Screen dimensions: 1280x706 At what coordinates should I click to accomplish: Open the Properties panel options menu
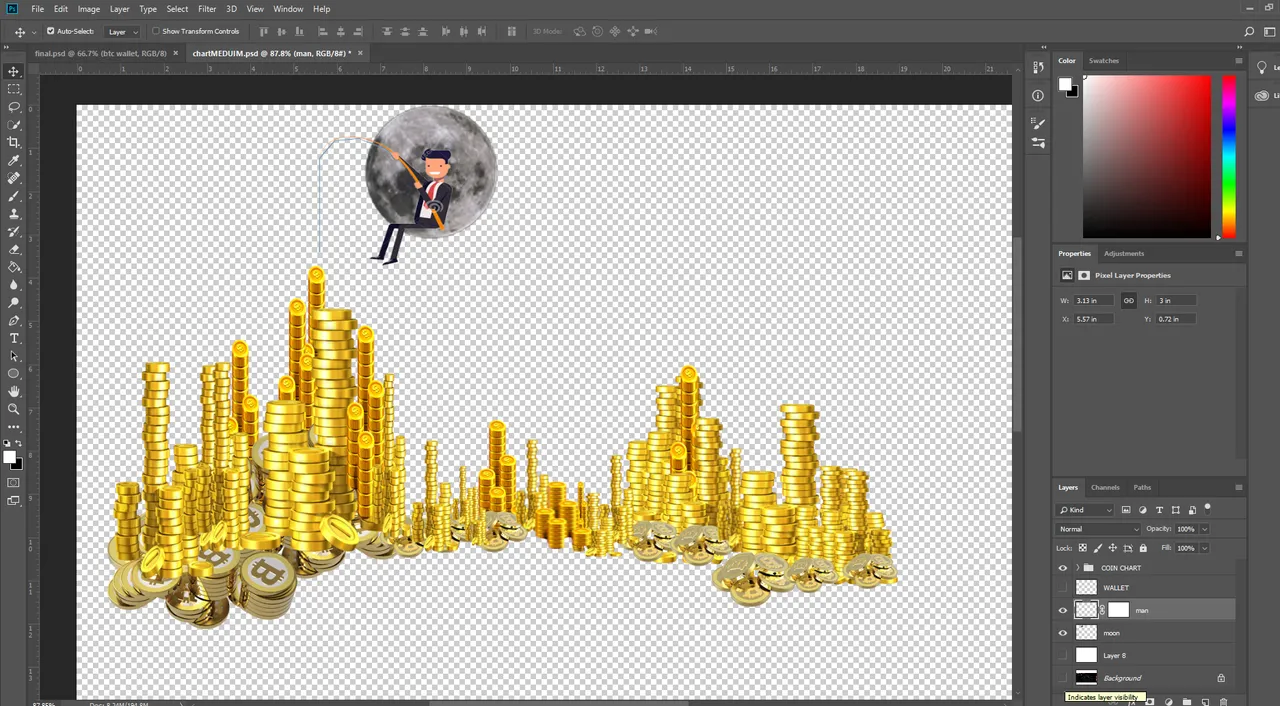point(1238,253)
